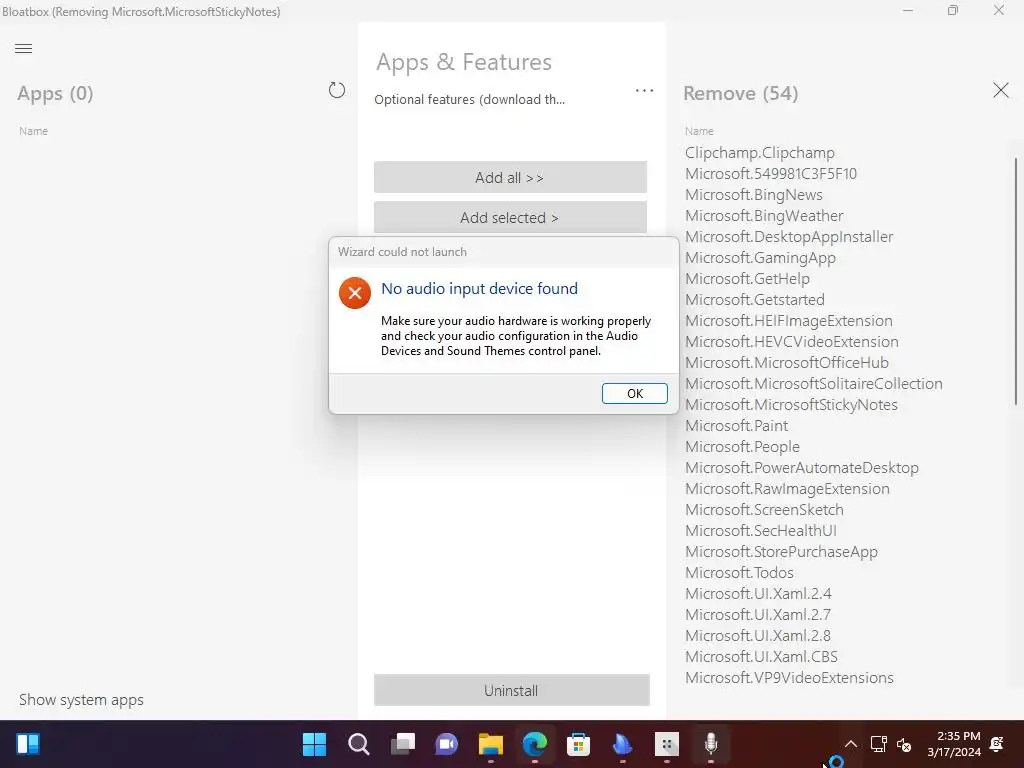Image resolution: width=1024 pixels, height=768 pixels.
Task: Select Microsoft.HEVCVideoExtension entry
Action: click(792, 342)
